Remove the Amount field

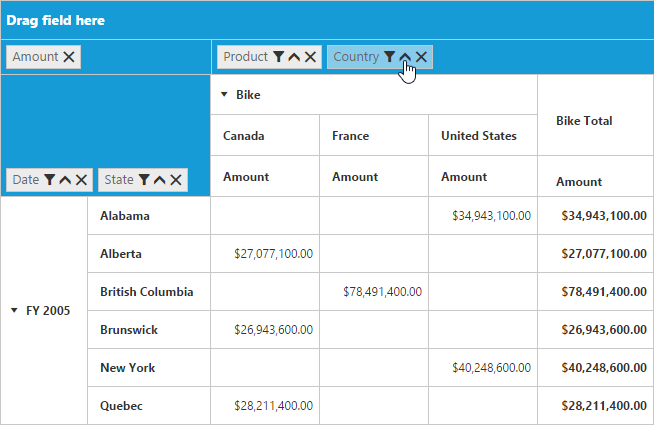pos(69,57)
